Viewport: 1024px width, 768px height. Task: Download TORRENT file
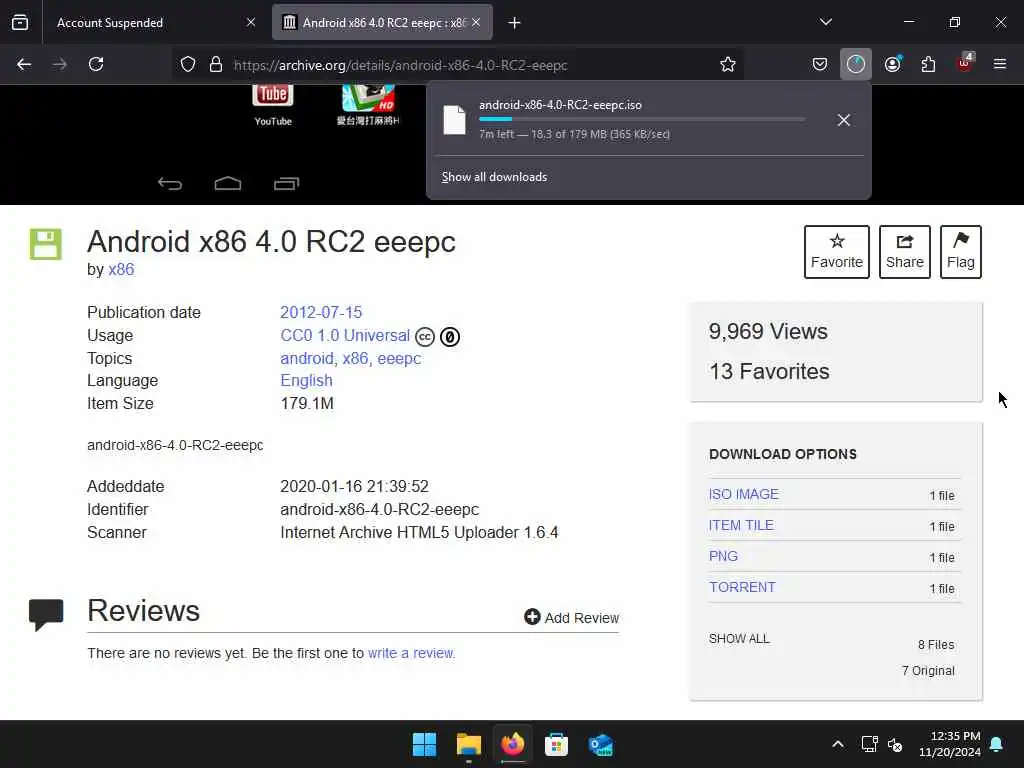(743, 587)
